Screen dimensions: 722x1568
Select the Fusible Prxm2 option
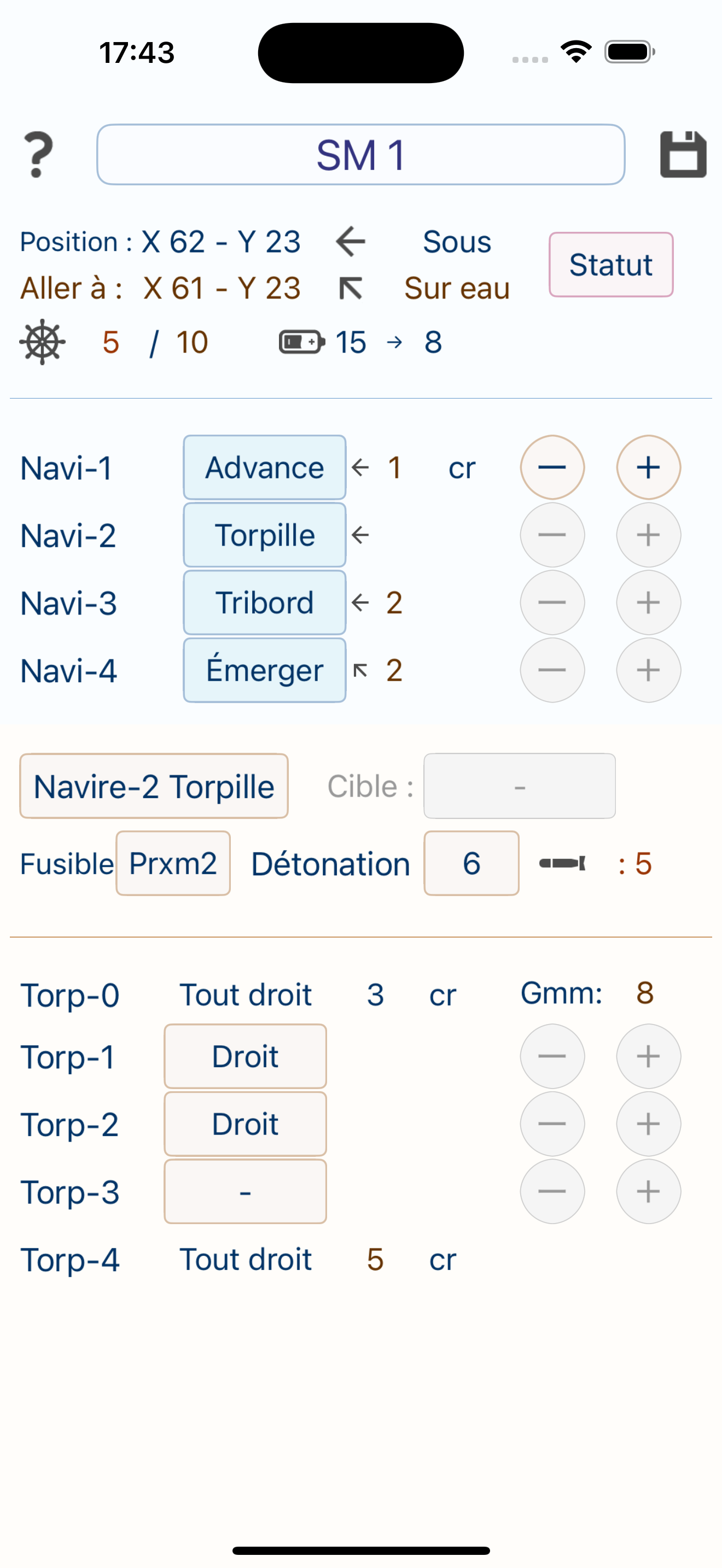coord(173,863)
